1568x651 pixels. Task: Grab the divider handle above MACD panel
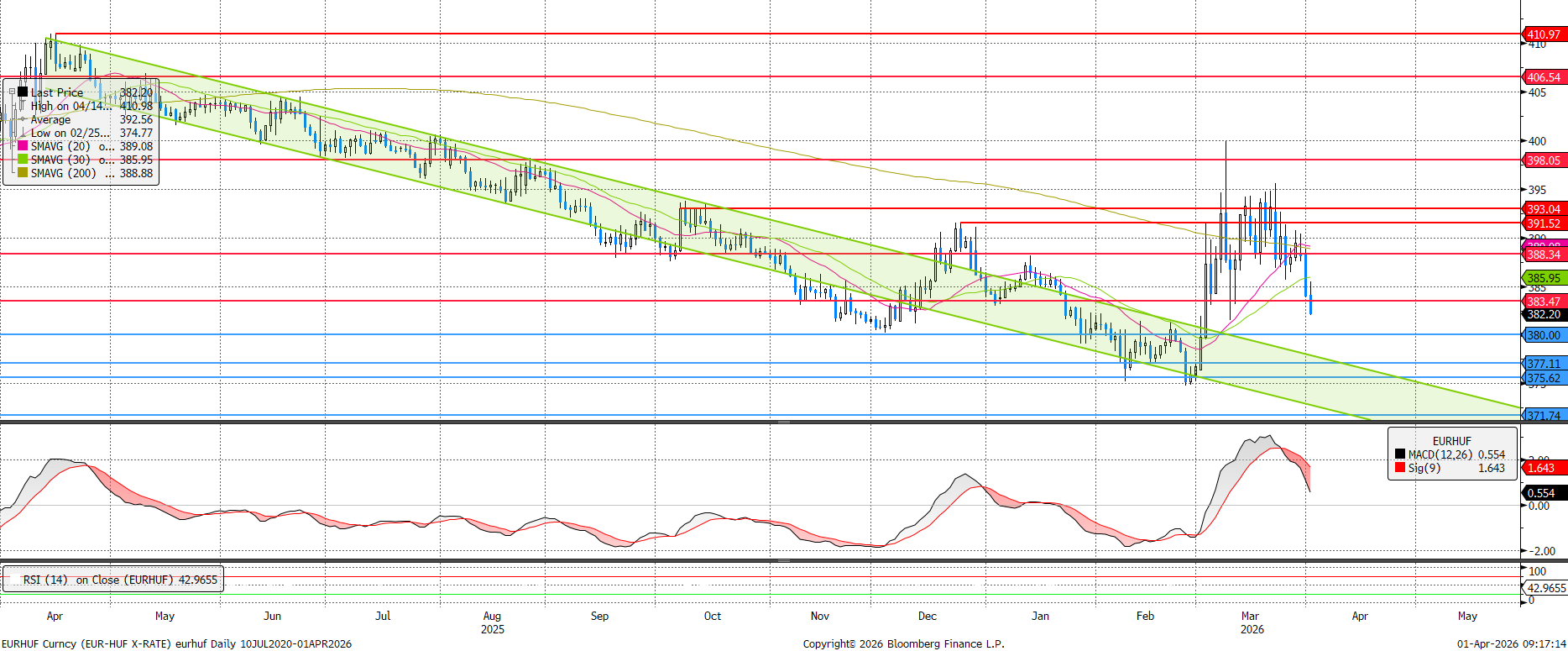point(783,422)
